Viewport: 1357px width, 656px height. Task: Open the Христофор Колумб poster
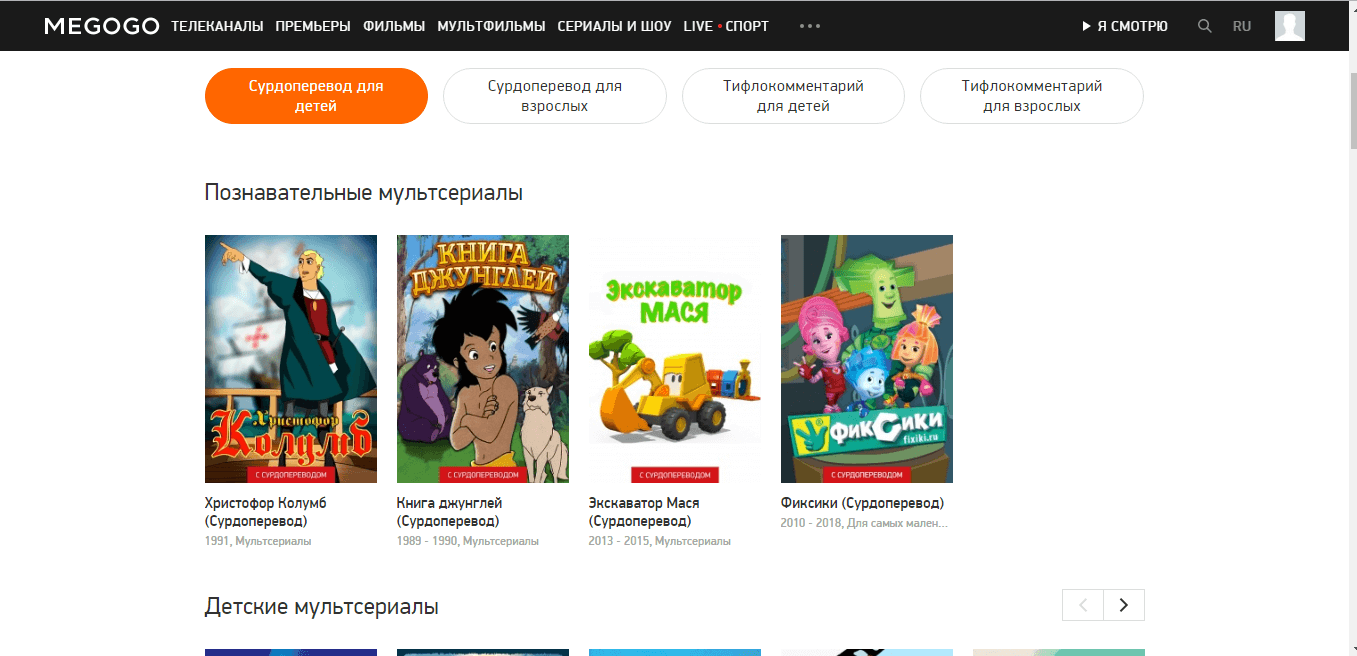[x=291, y=359]
